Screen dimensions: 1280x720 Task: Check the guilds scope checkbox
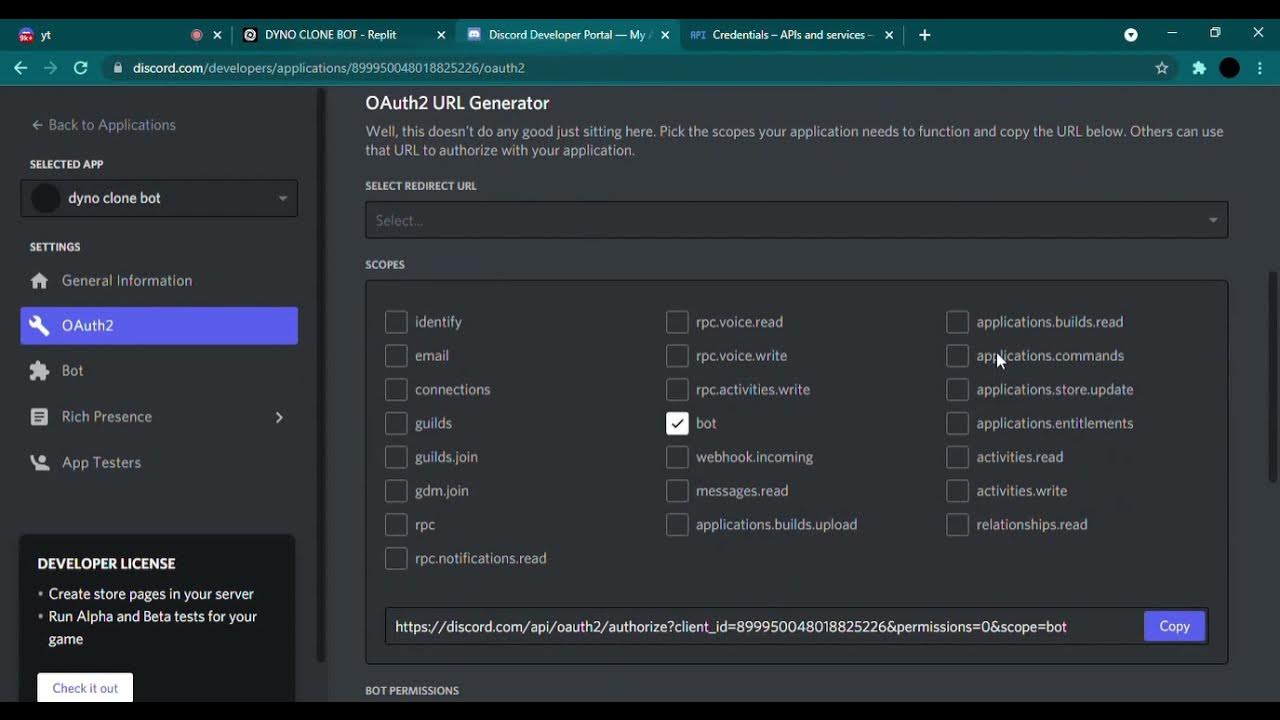click(x=396, y=423)
